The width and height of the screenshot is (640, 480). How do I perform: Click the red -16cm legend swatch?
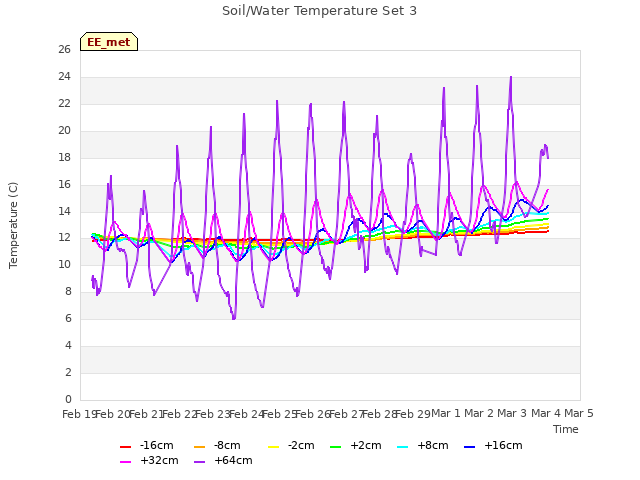tap(125, 447)
